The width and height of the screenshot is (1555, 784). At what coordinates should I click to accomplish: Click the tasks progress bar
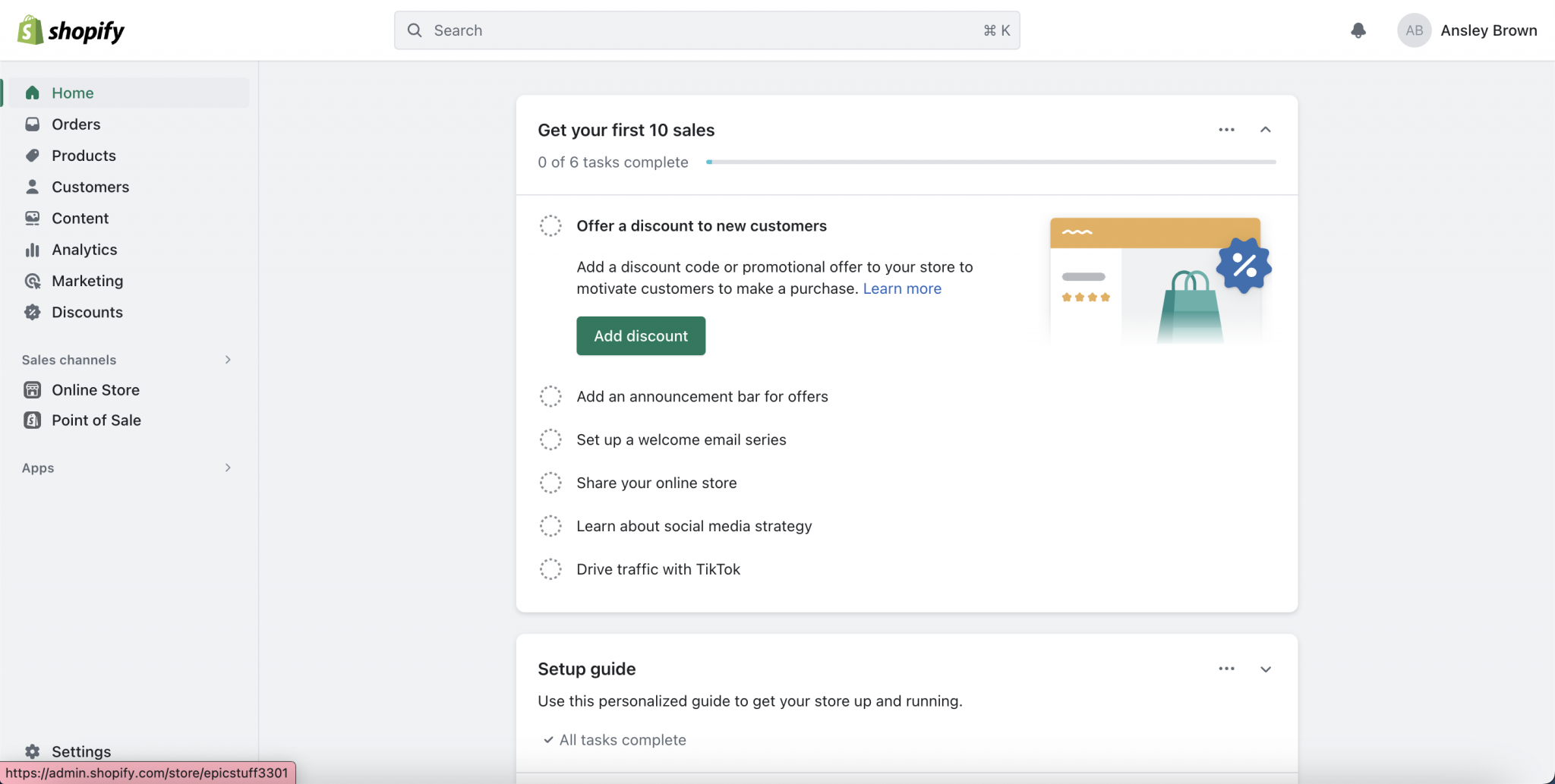click(991, 162)
